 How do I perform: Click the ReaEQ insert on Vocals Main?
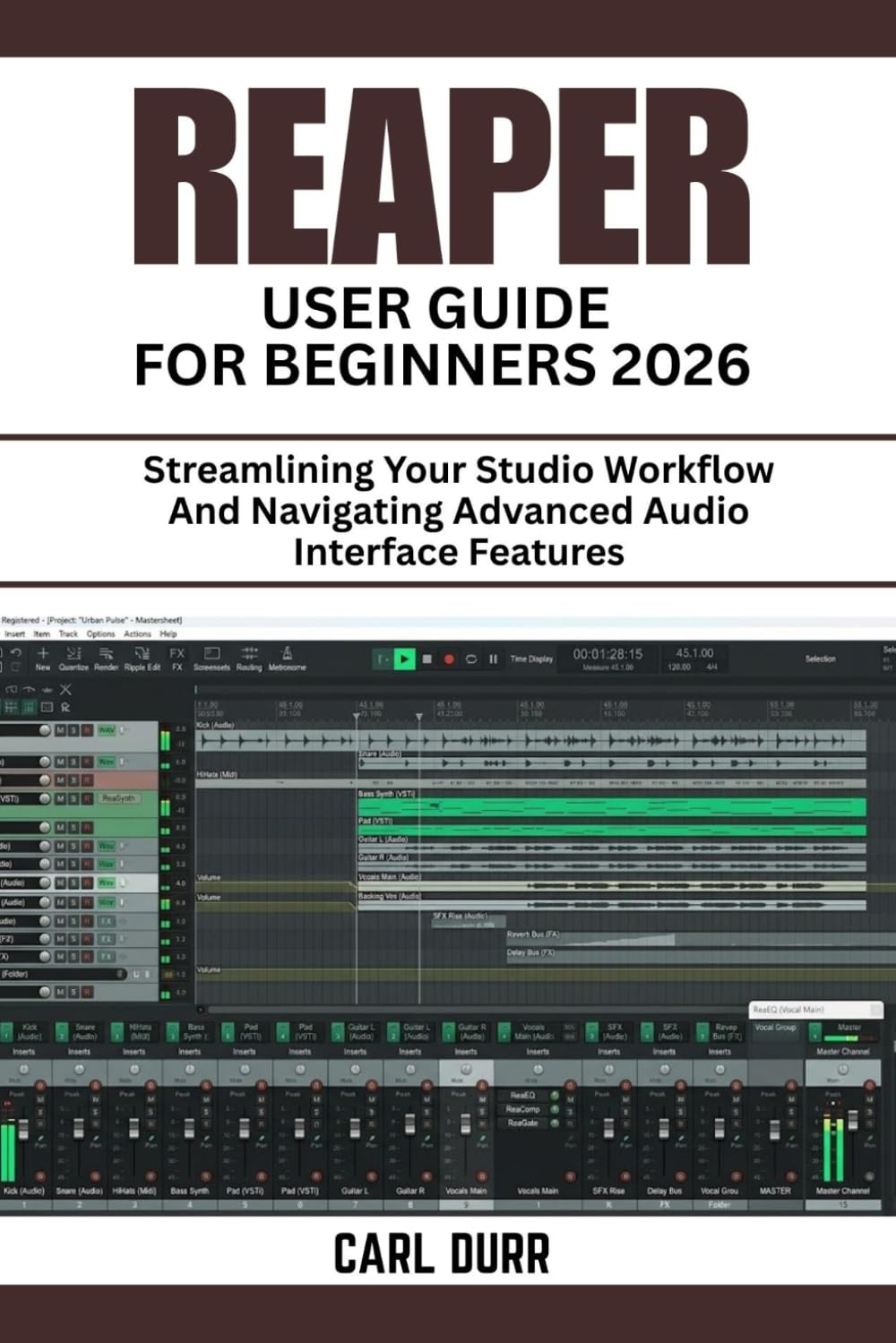[x=522, y=1095]
